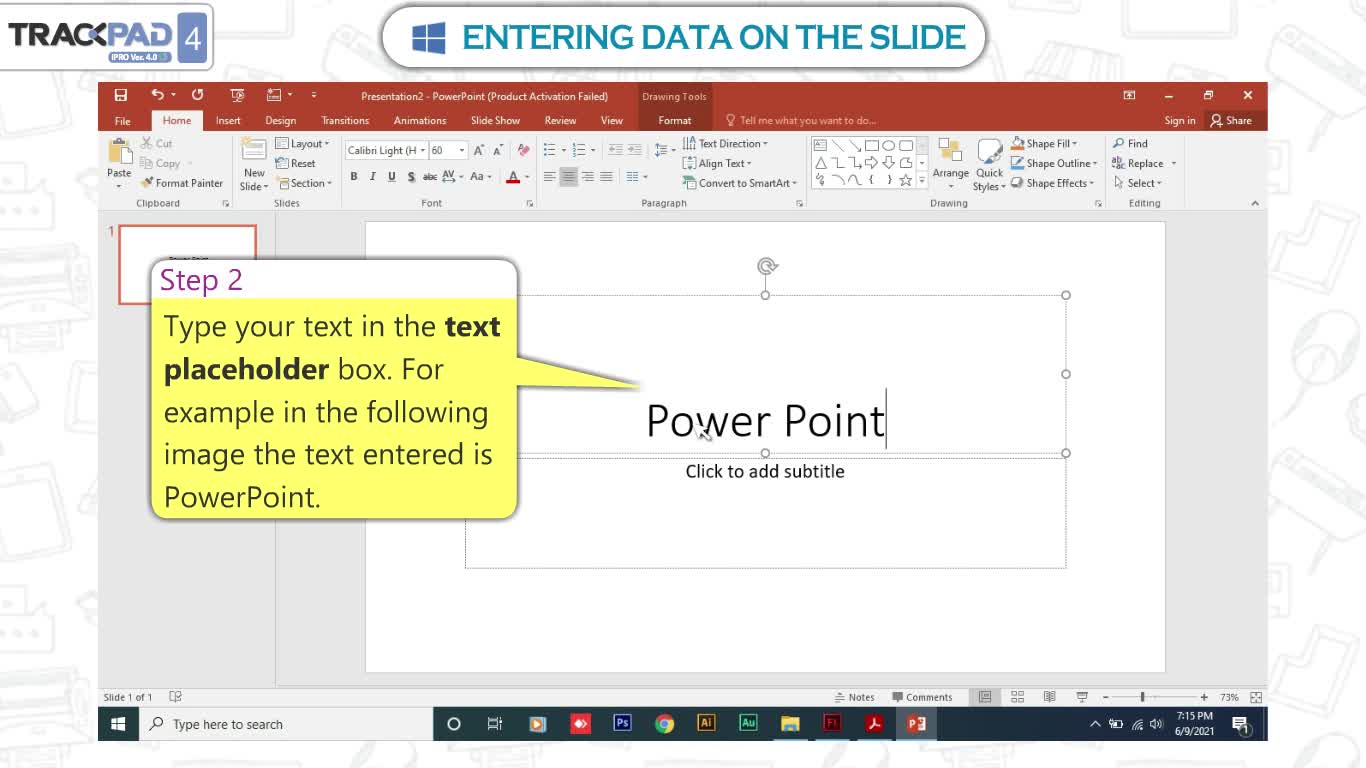Viewport: 1366px width, 768px height.
Task: Toggle text shadow
Action: coord(410,177)
